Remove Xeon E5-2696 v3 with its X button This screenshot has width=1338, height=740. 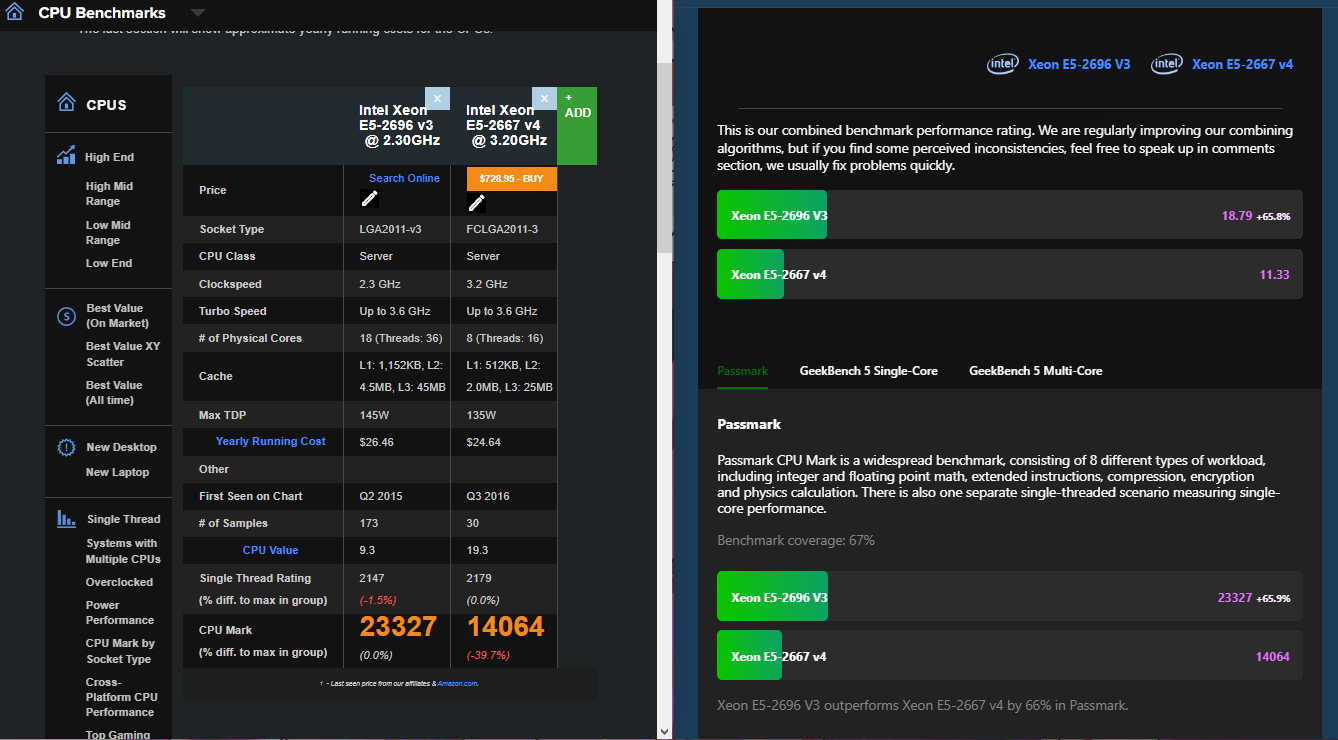click(x=437, y=98)
